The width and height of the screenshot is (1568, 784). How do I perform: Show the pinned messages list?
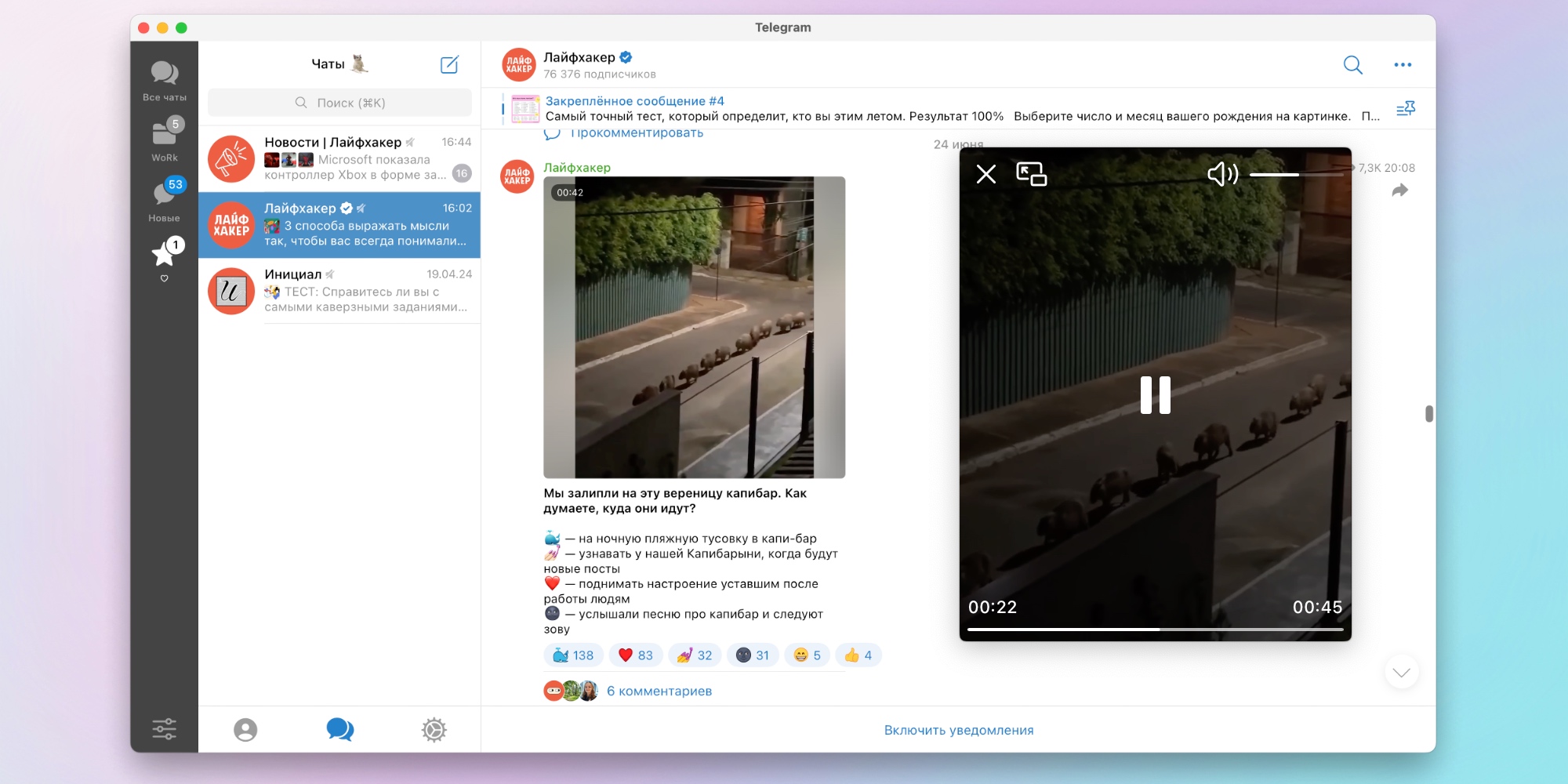tap(1406, 109)
